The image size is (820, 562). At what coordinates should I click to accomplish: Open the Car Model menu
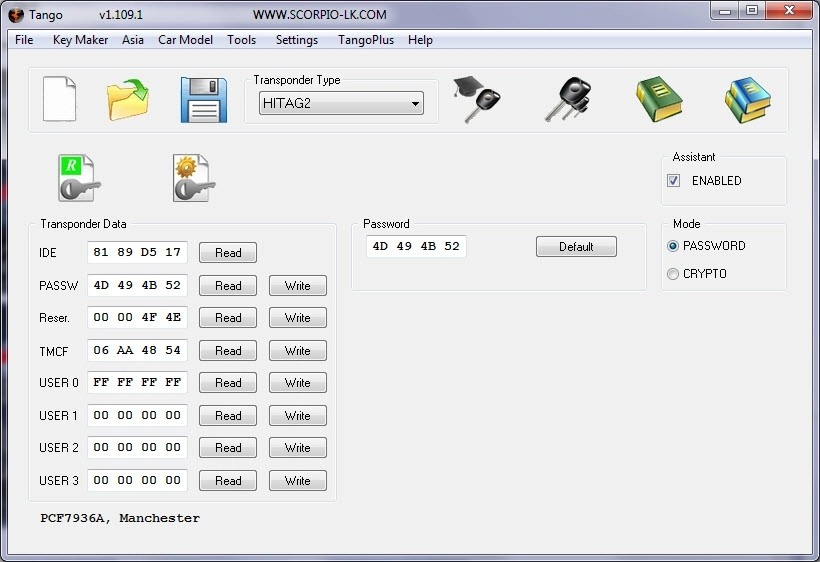pyautogui.click(x=185, y=40)
